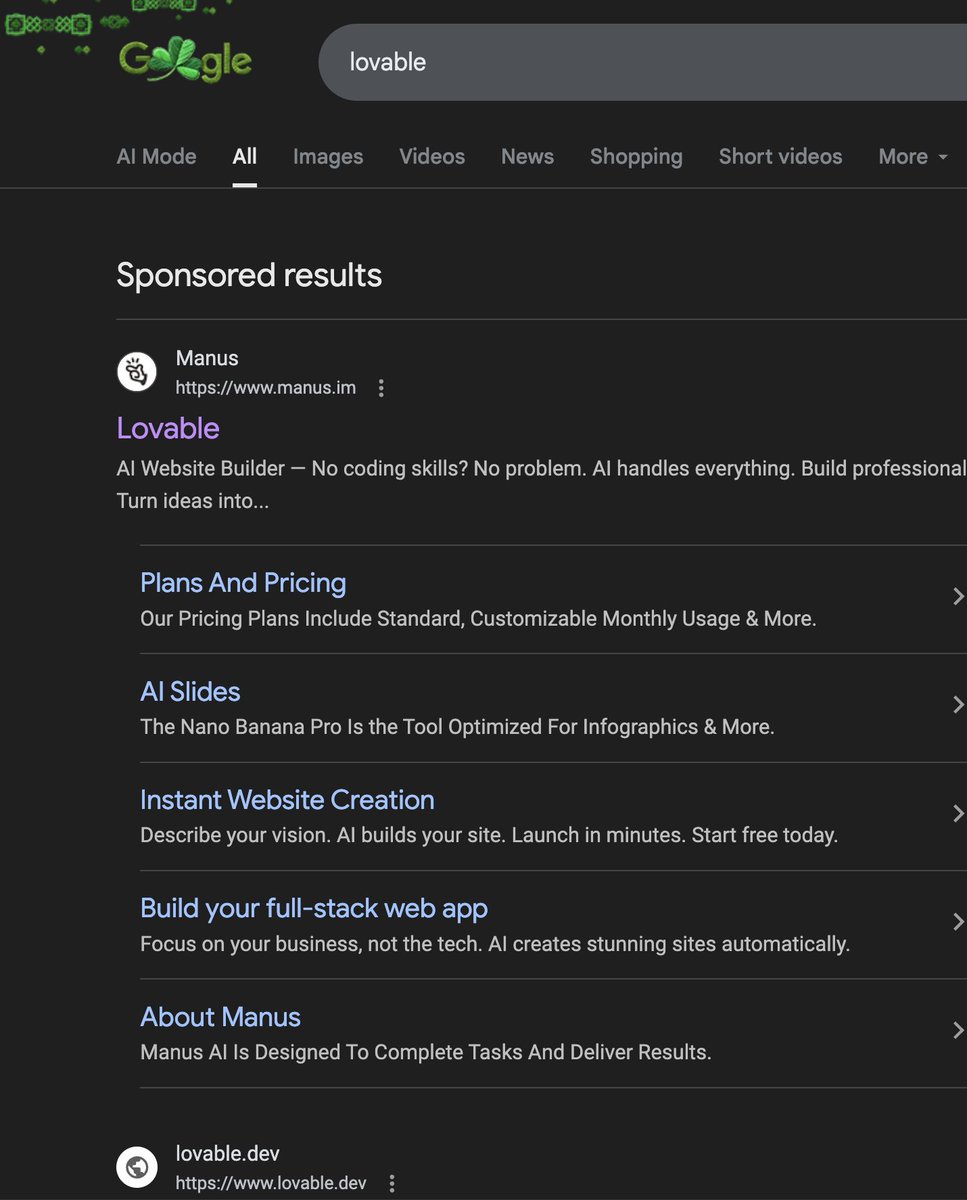Open three-dot menu beside manus.im URL

(x=381, y=388)
